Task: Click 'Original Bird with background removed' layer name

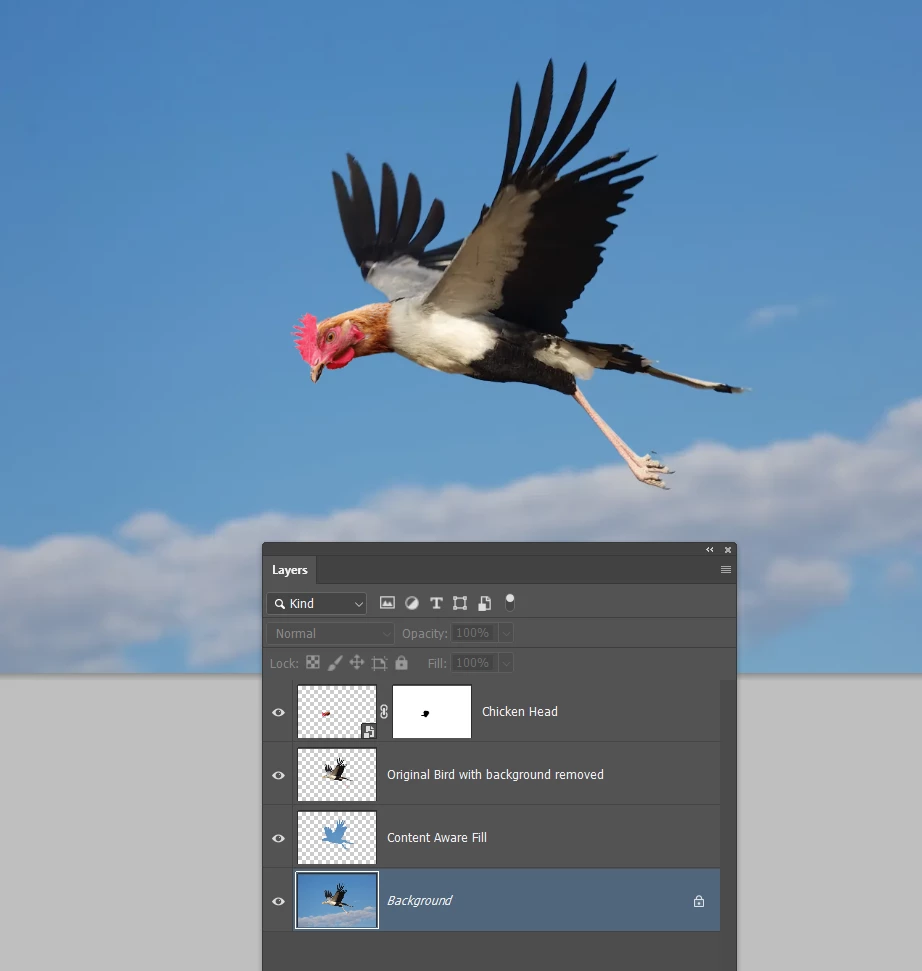Action: tap(495, 775)
